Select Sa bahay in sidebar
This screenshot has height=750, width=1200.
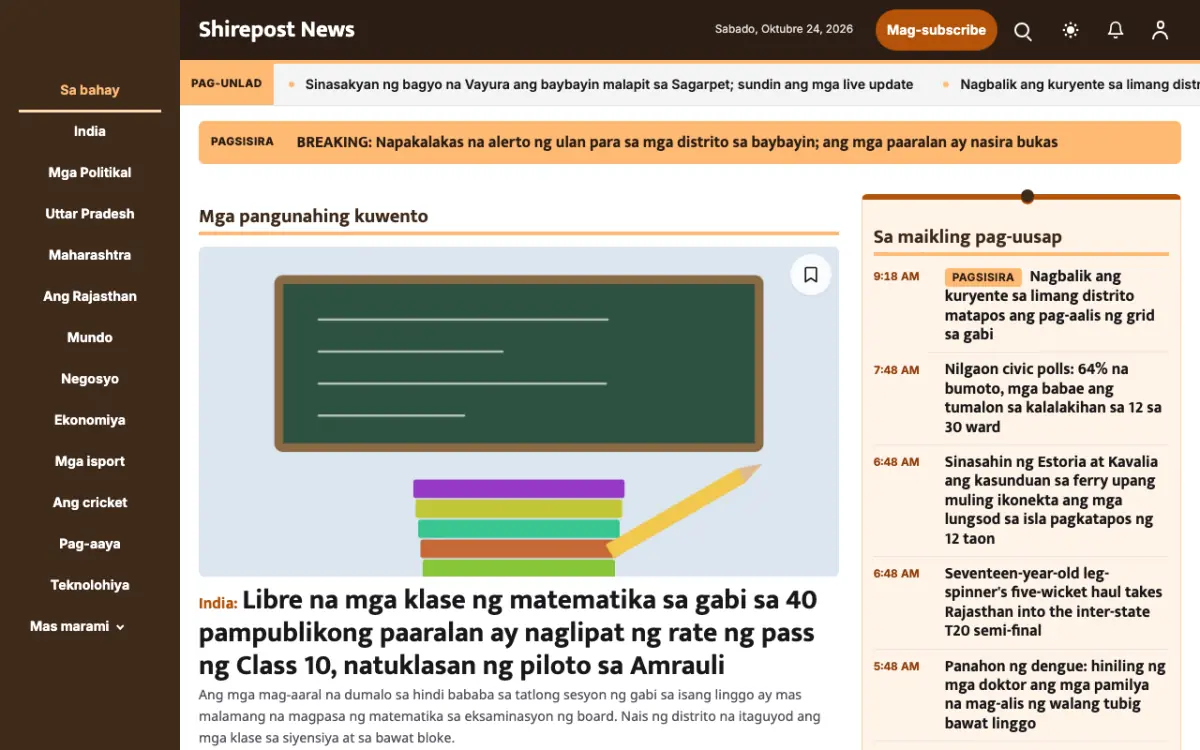(90, 90)
